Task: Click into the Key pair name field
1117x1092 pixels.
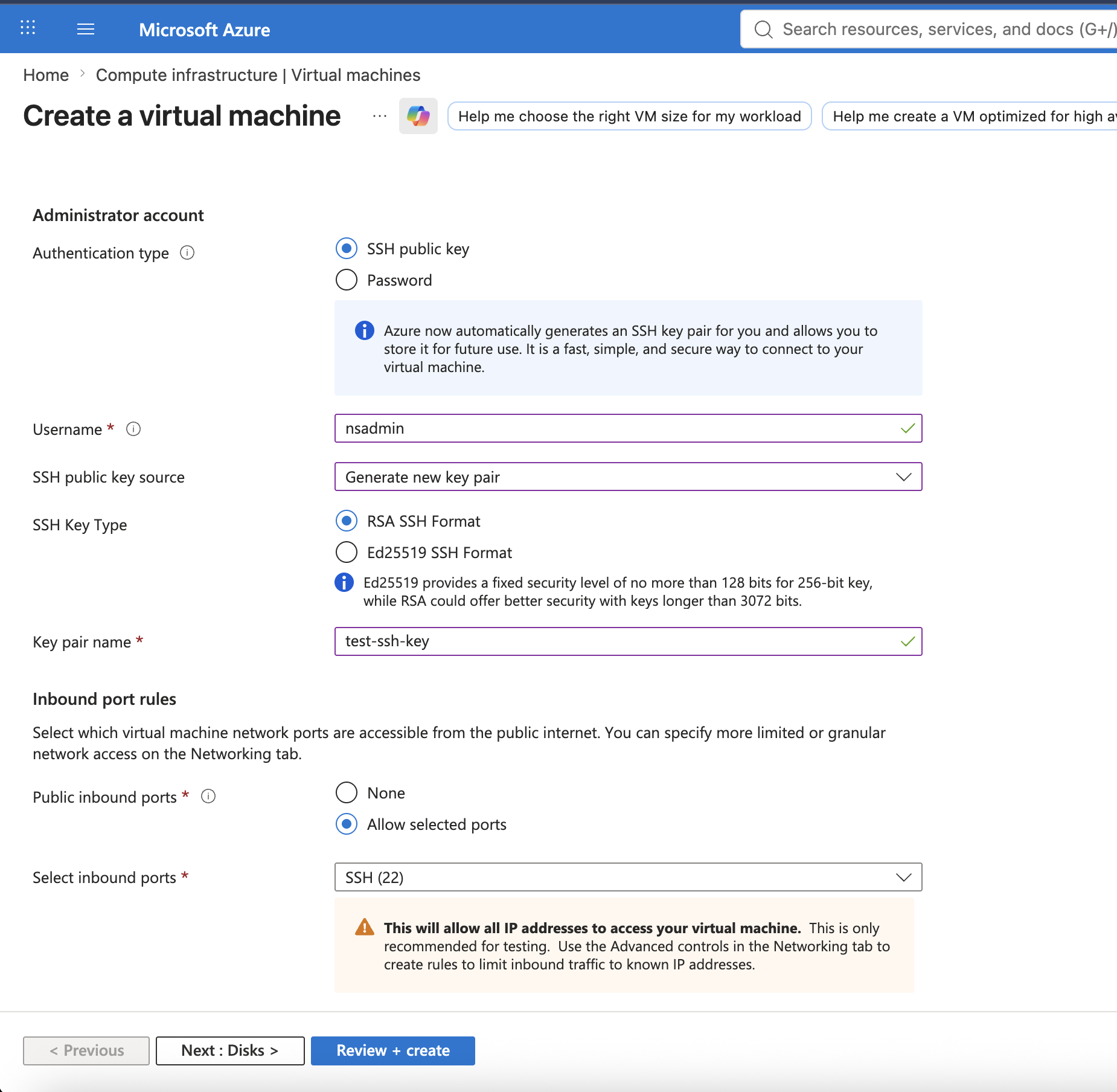Action: [629, 641]
